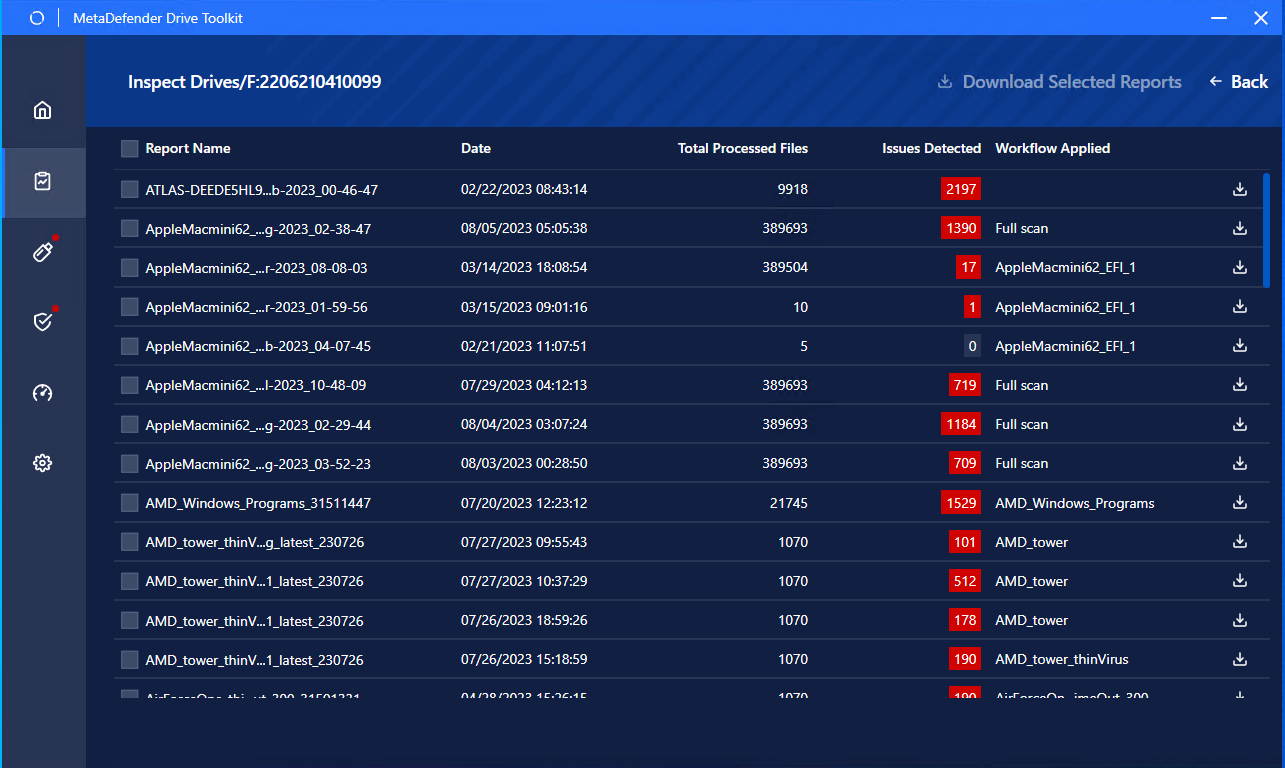The image size is (1285, 768).
Task: Click the 21745 processed files cell
Action: (789, 503)
